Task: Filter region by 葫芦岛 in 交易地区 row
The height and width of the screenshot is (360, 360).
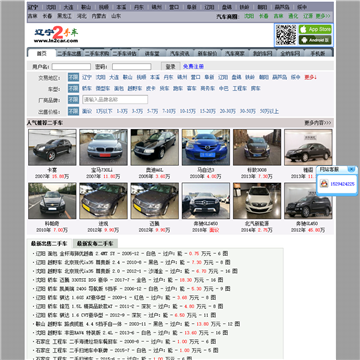Action: tap(279, 77)
